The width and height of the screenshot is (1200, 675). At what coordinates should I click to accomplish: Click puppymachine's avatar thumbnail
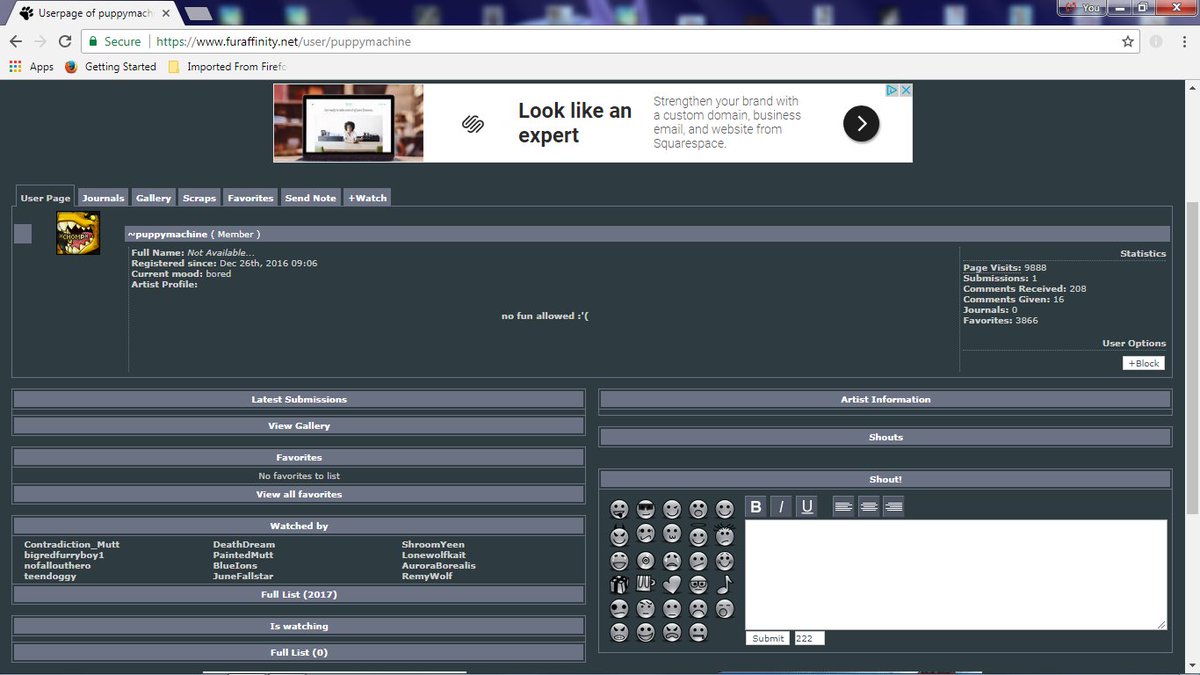[78, 233]
